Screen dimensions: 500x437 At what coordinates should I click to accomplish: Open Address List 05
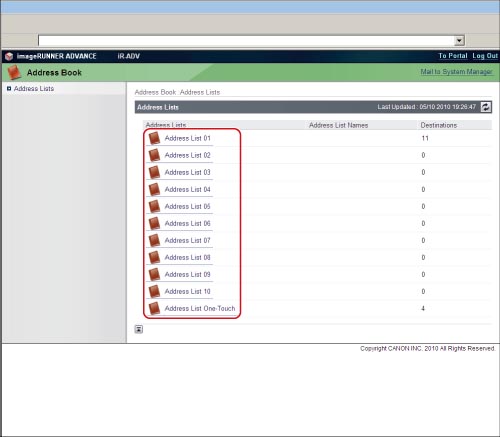pyautogui.click(x=188, y=206)
